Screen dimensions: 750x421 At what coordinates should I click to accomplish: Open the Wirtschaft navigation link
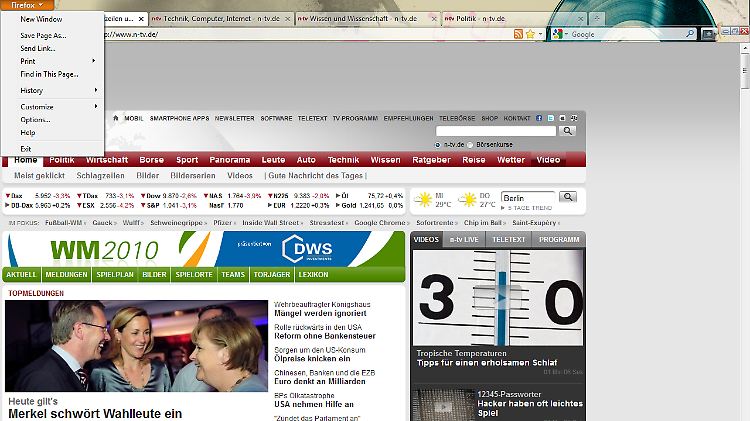(x=106, y=160)
